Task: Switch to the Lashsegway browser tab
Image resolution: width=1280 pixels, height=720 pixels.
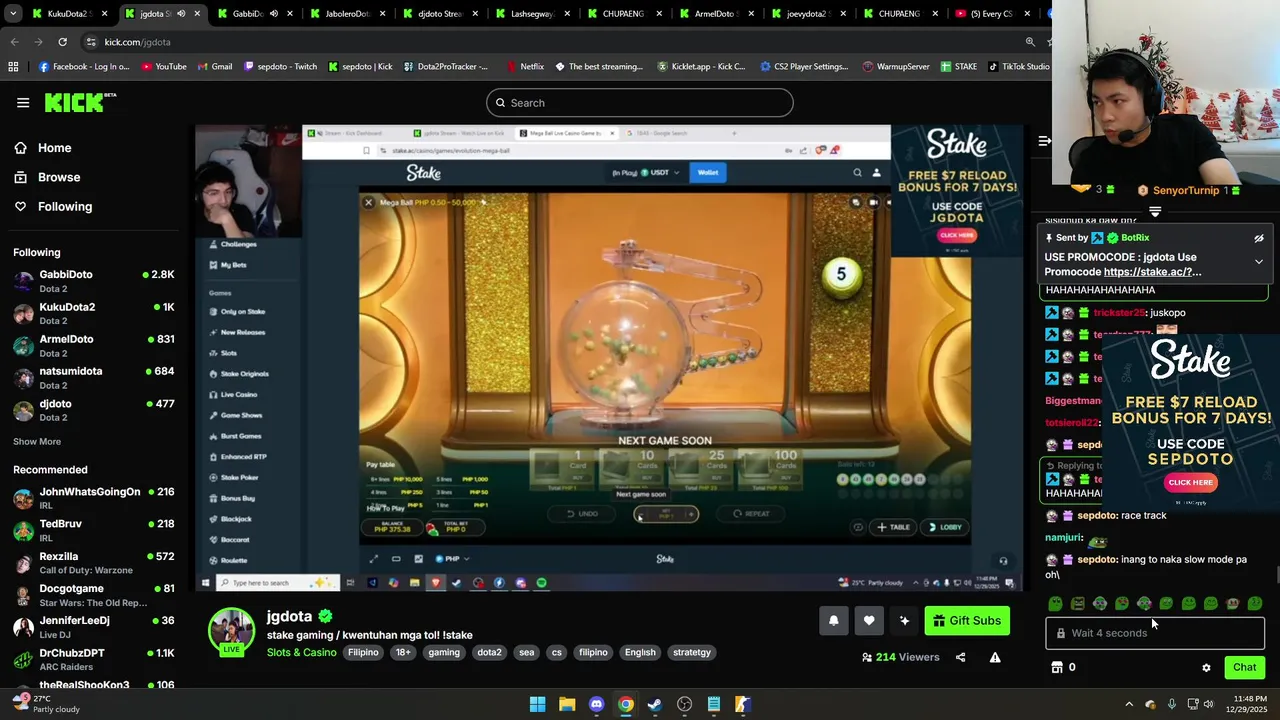Action: (532, 14)
